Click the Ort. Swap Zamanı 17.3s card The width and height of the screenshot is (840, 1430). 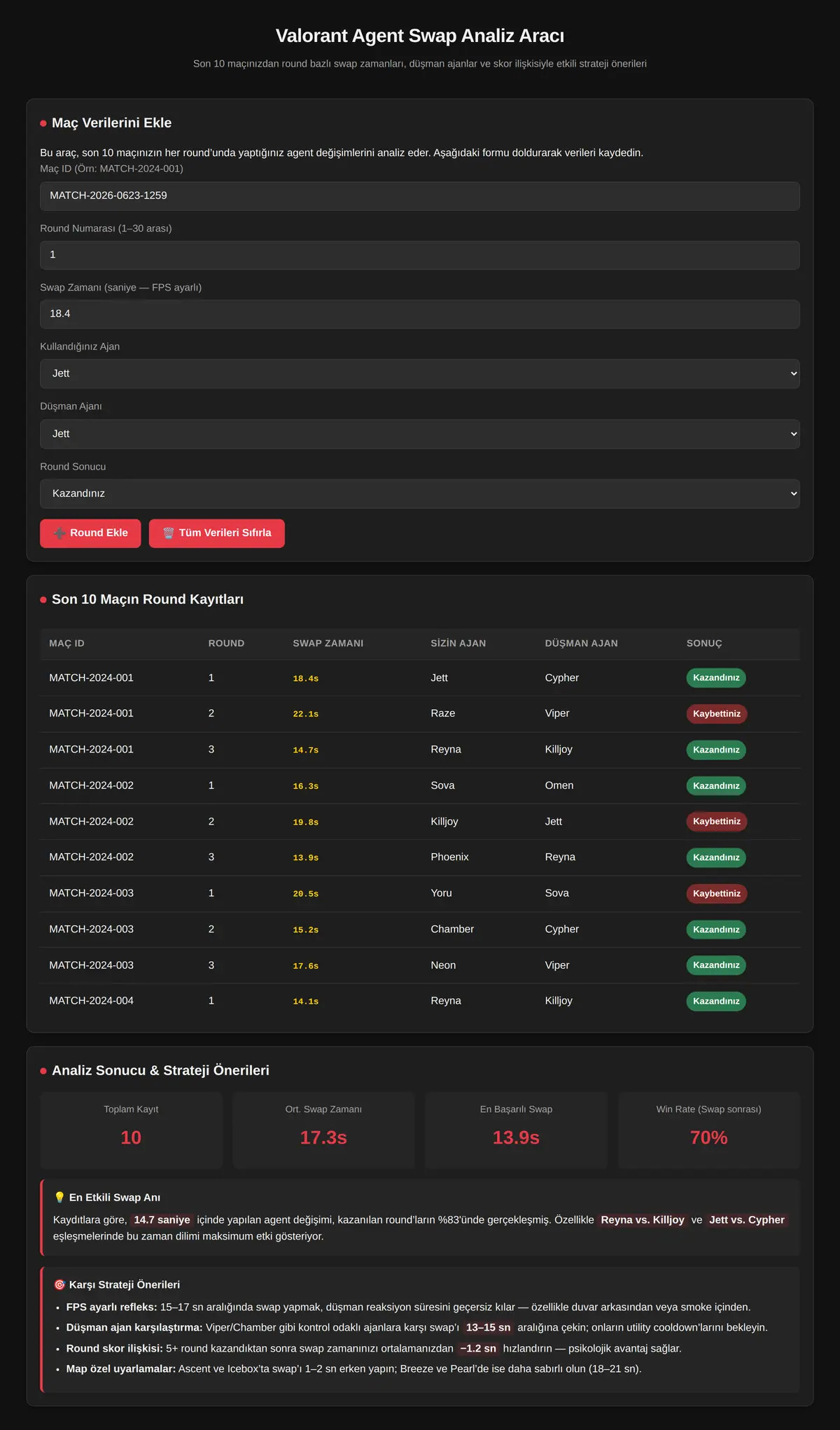pos(323,1130)
